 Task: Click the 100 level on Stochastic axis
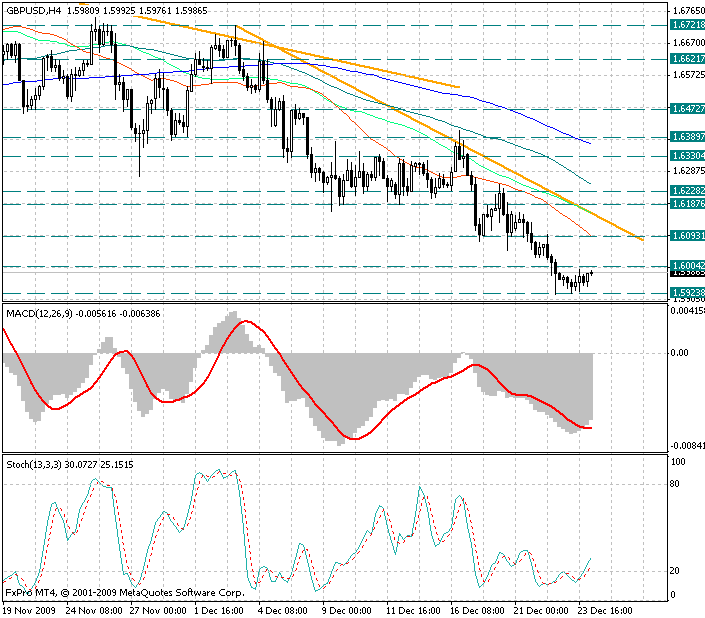tap(678, 462)
